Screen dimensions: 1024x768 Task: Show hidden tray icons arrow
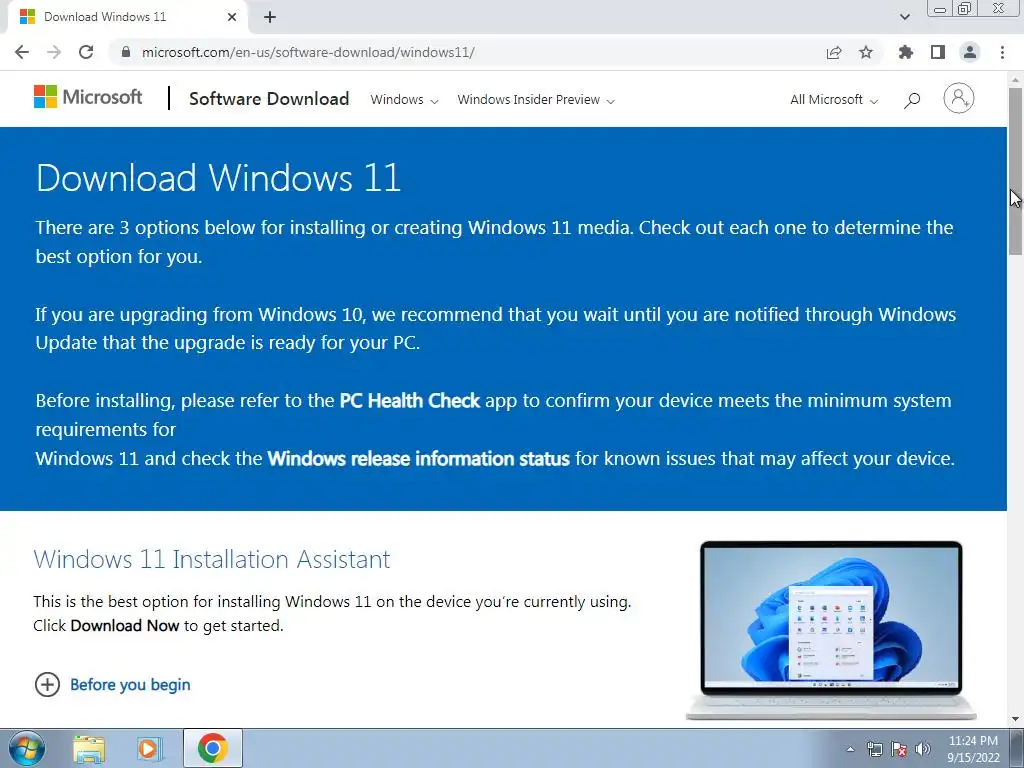coord(850,749)
